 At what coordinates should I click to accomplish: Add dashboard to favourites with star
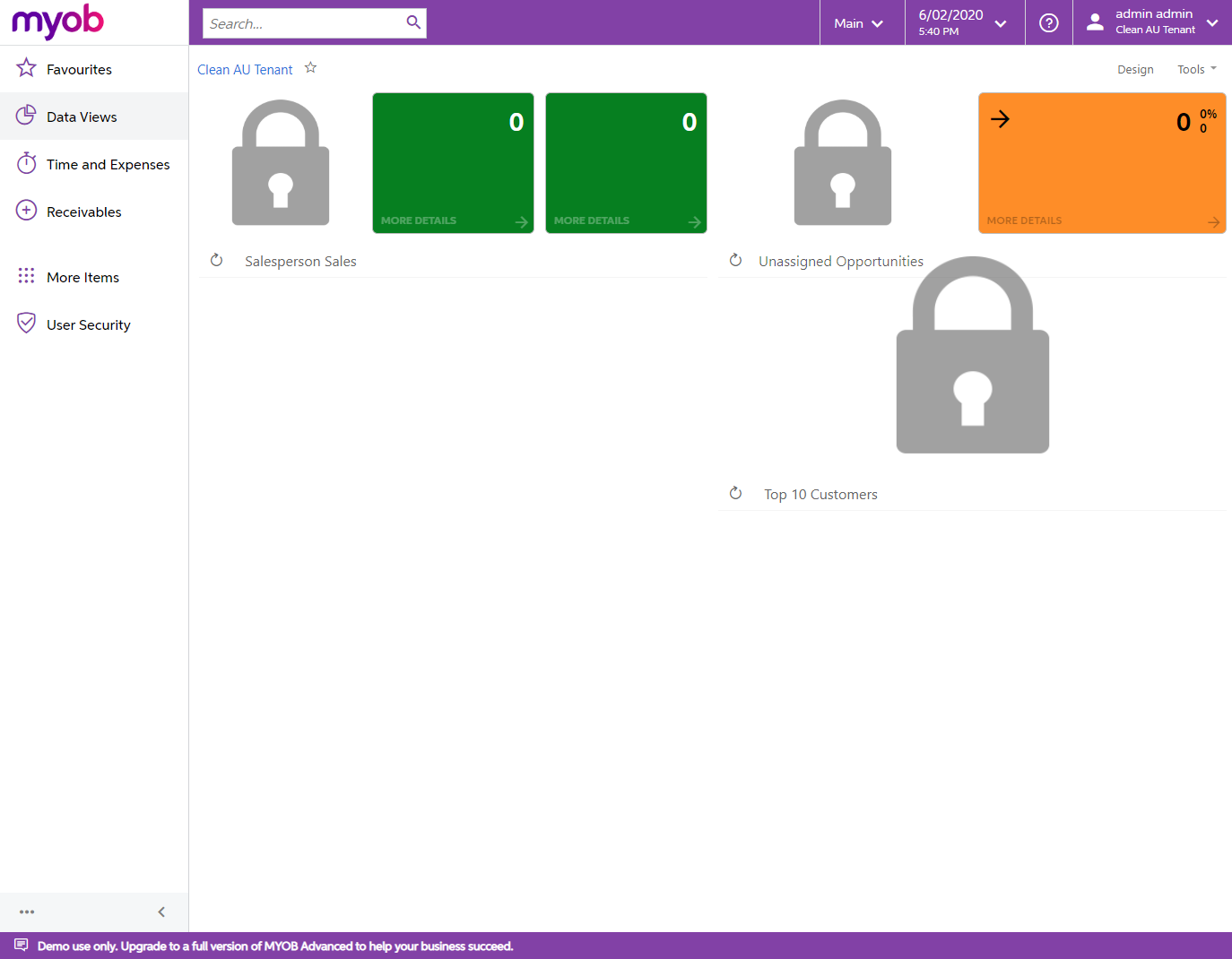[310, 68]
